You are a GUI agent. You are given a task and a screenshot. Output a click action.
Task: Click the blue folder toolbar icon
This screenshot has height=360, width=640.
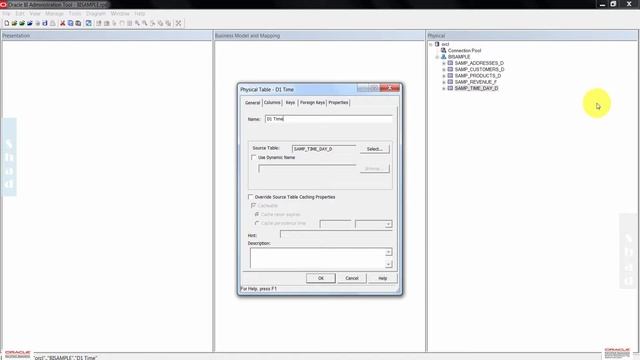pyautogui.click(x=30, y=23)
